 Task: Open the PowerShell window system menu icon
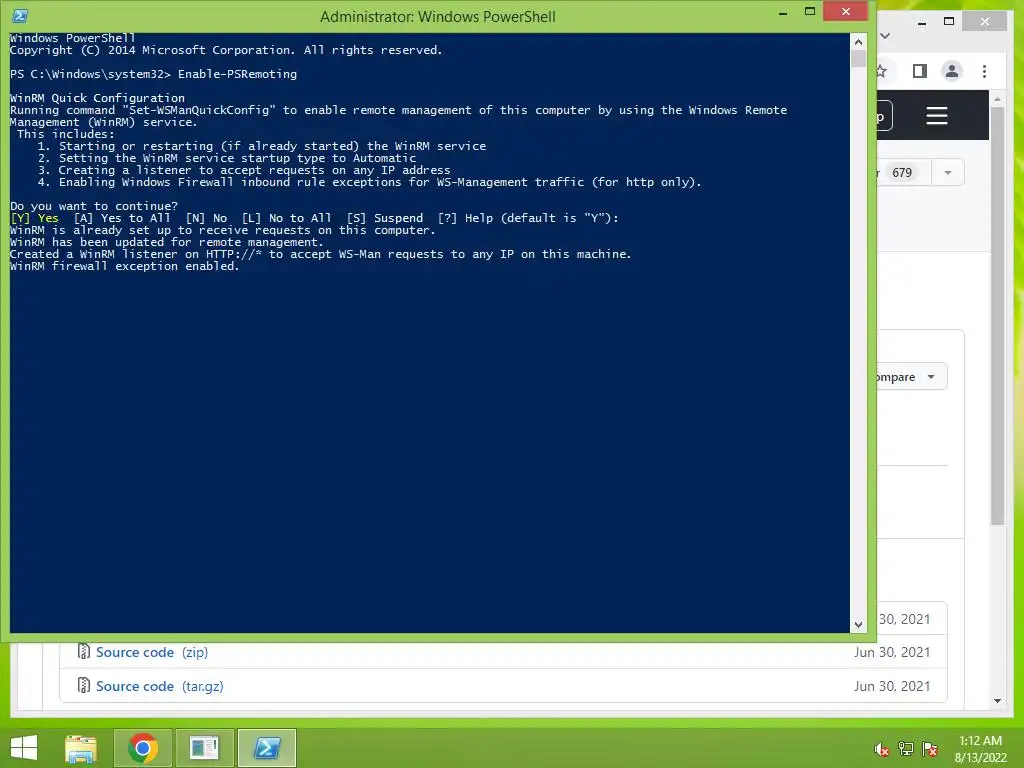coord(20,16)
